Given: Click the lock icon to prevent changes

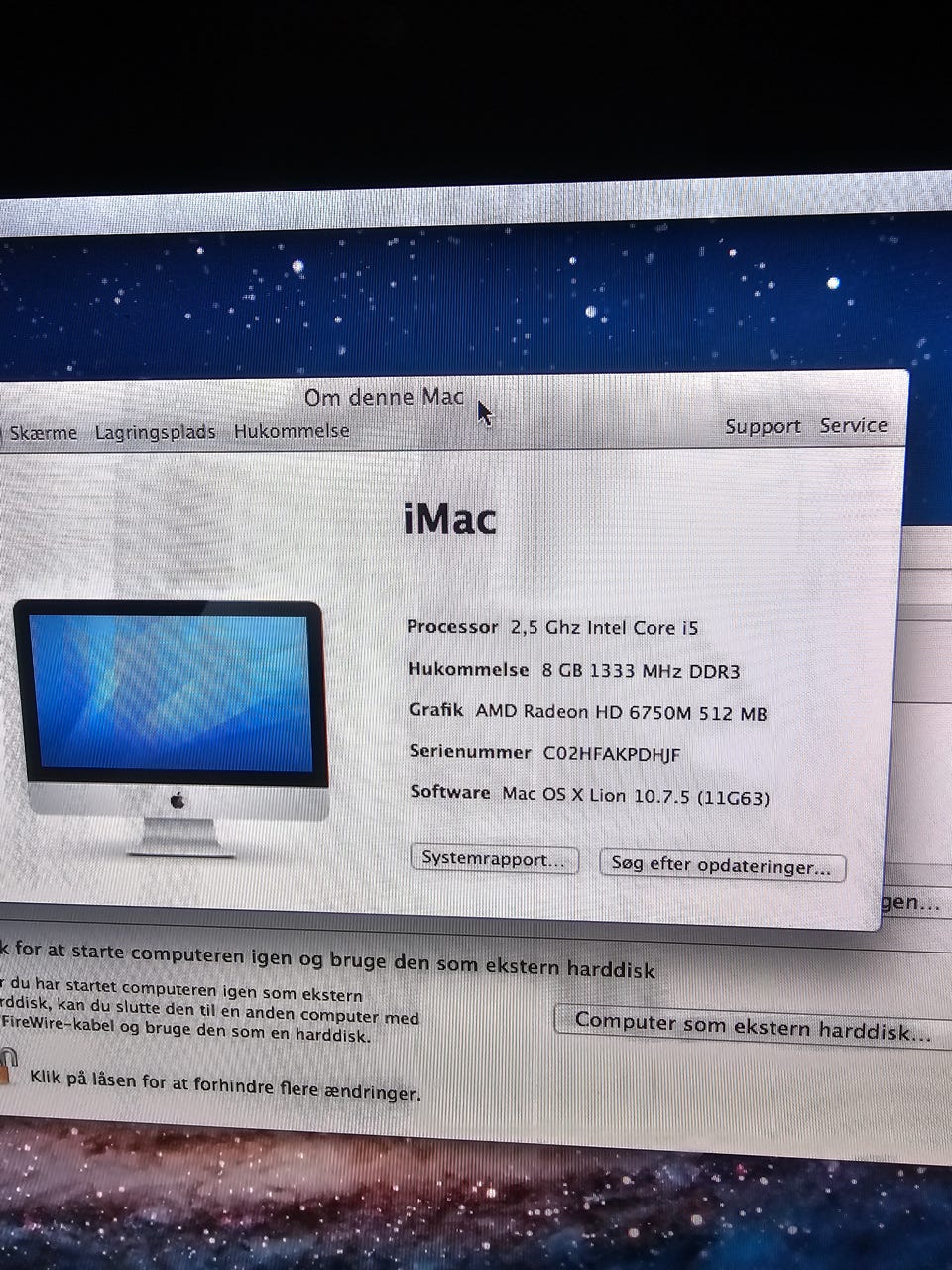Looking at the screenshot, I should tap(7, 1068).
